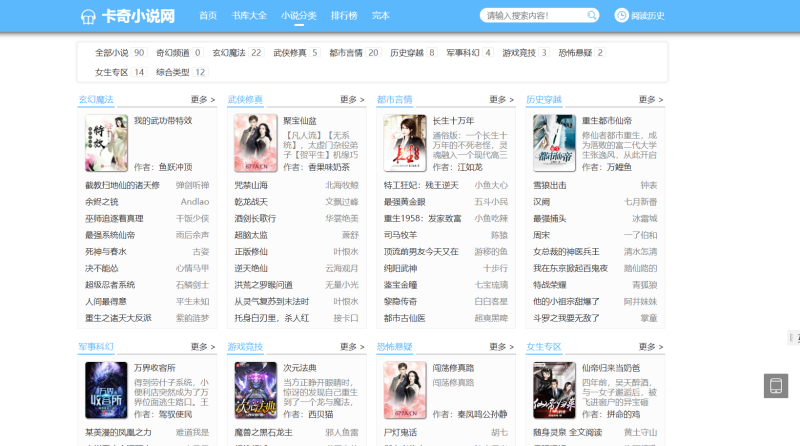
Task: Filter by 武侠修真 category in filter bar
Action: click(x=290, y=53)
